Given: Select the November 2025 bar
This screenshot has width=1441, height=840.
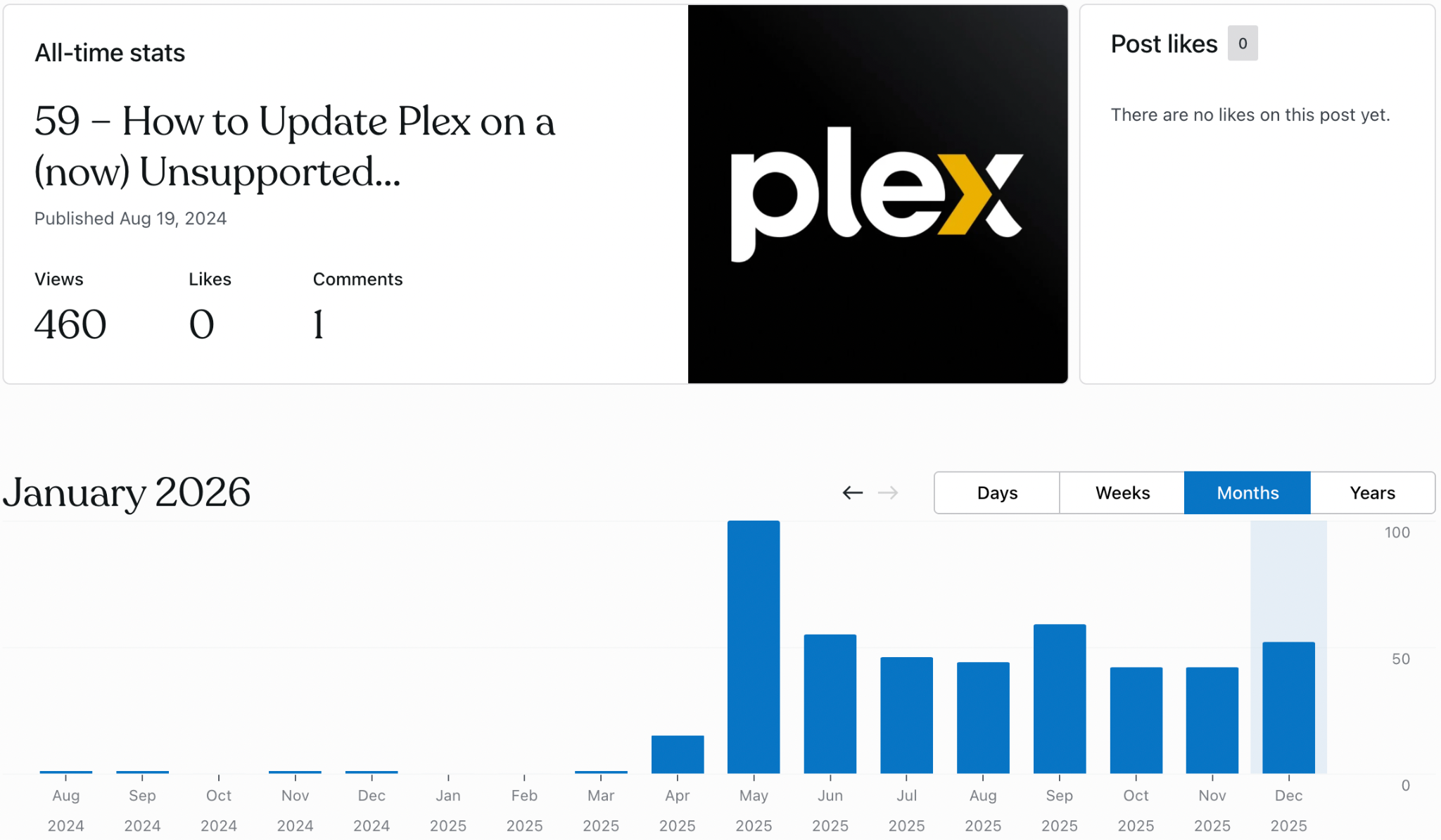Looking at the screenshot, I should [1212, 720].
